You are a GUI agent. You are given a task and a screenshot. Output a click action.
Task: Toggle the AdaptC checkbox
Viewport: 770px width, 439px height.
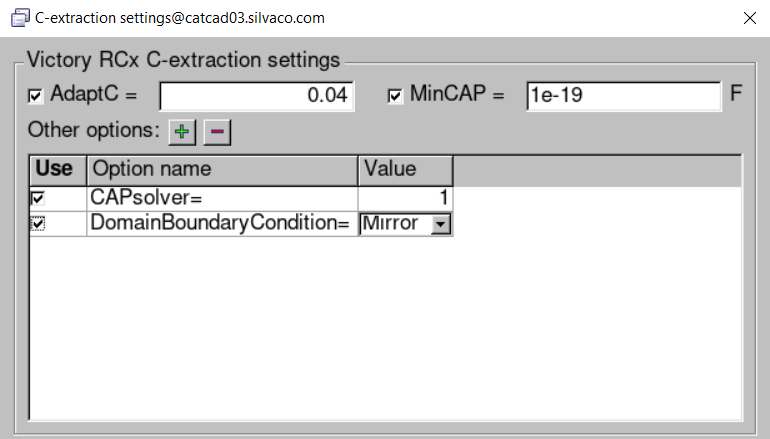pyautogui.click(x=36, y=96)
